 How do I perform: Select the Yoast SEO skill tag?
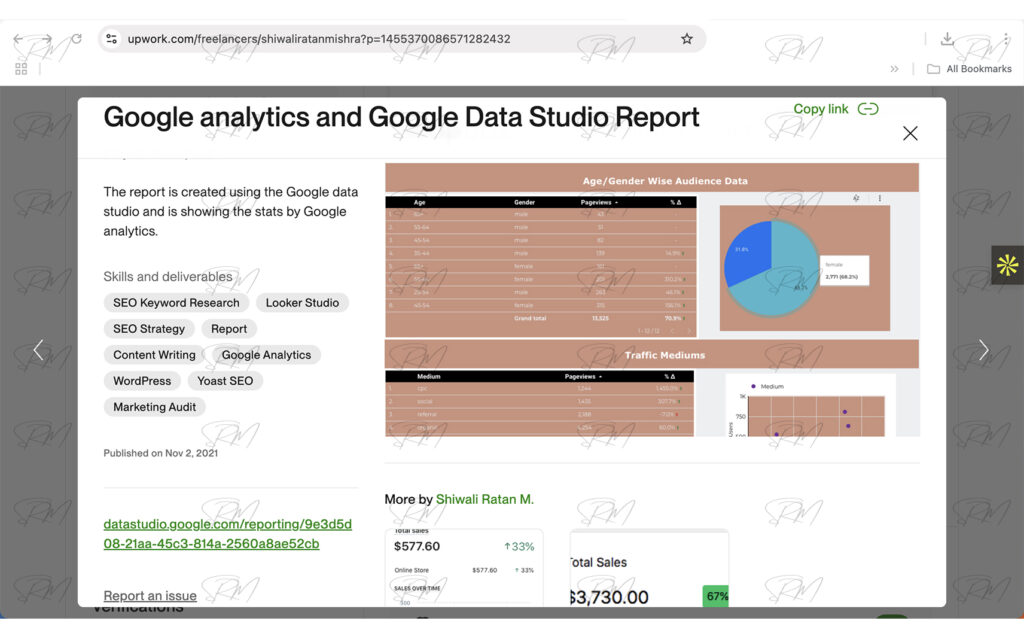(x=225, y=381)
